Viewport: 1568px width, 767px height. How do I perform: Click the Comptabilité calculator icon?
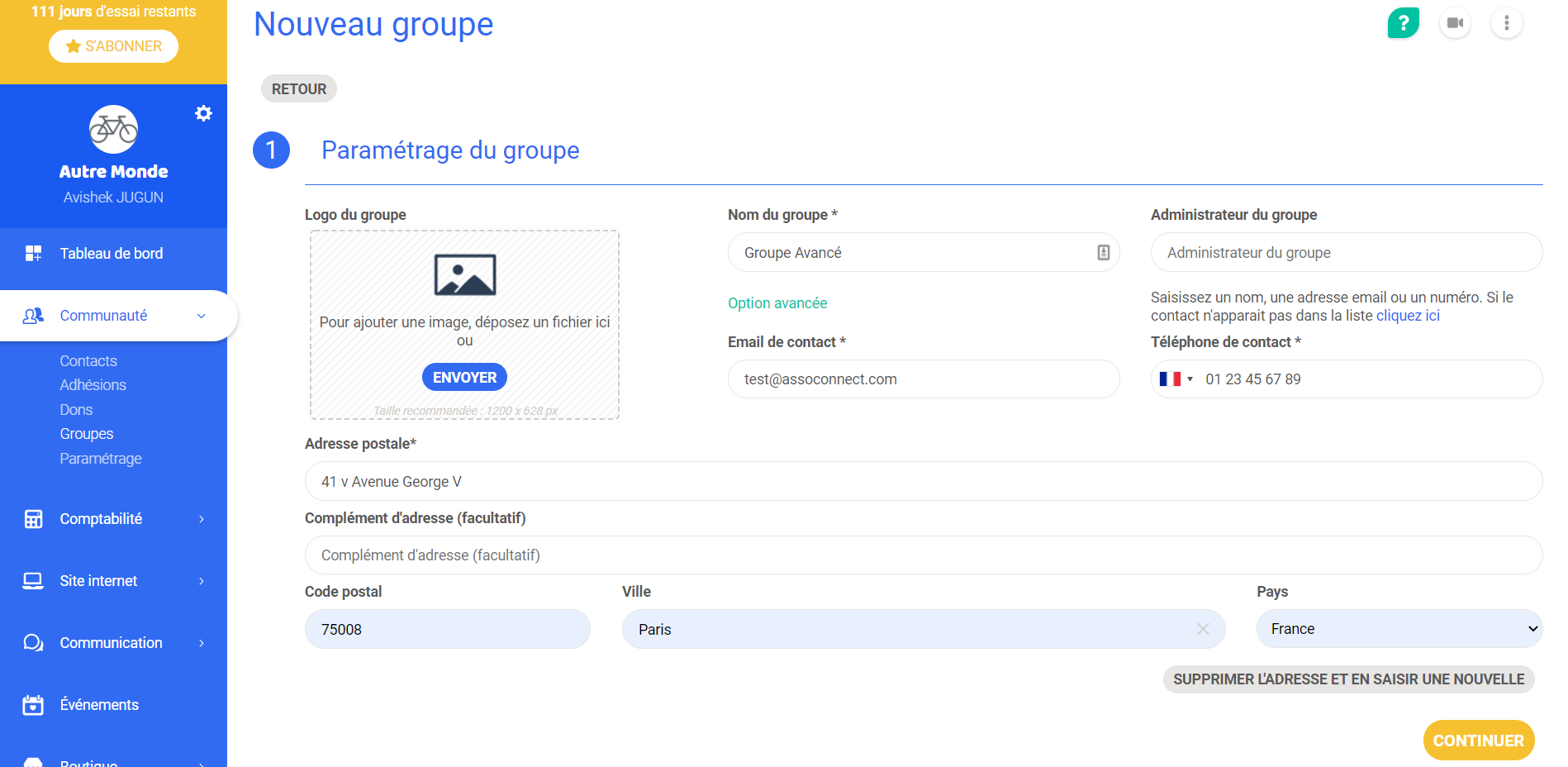point(33,519)
